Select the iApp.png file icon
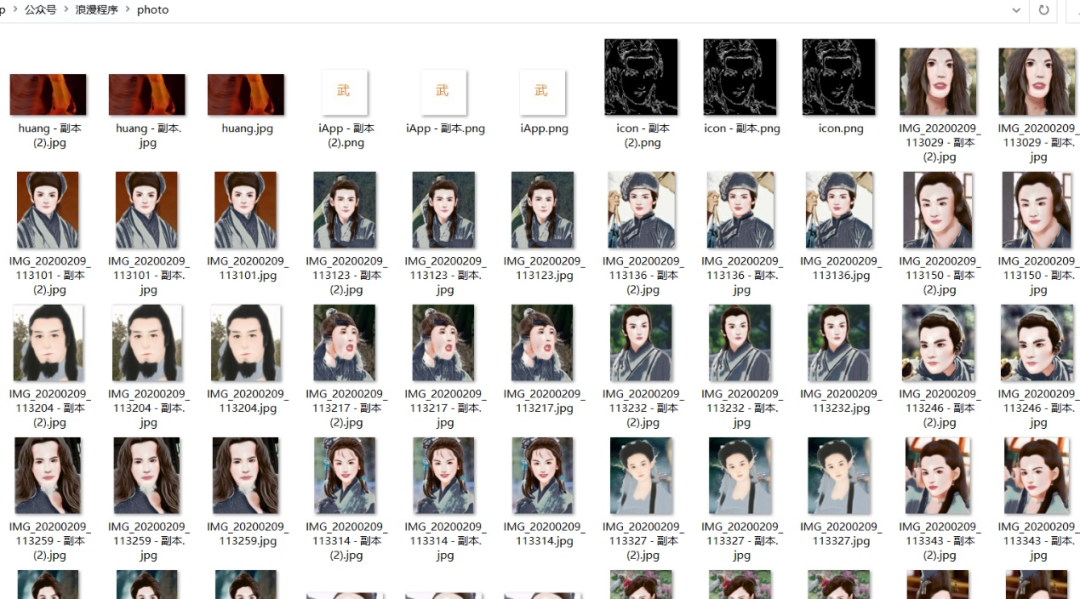The width and height of the screenshot is (1080, 599). tap(542, 92)
